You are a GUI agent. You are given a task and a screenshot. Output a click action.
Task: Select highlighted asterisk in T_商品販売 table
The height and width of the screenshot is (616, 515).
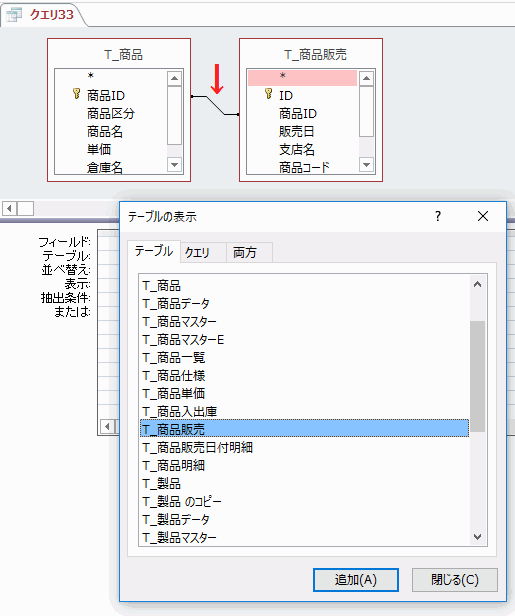pos(302,78)
